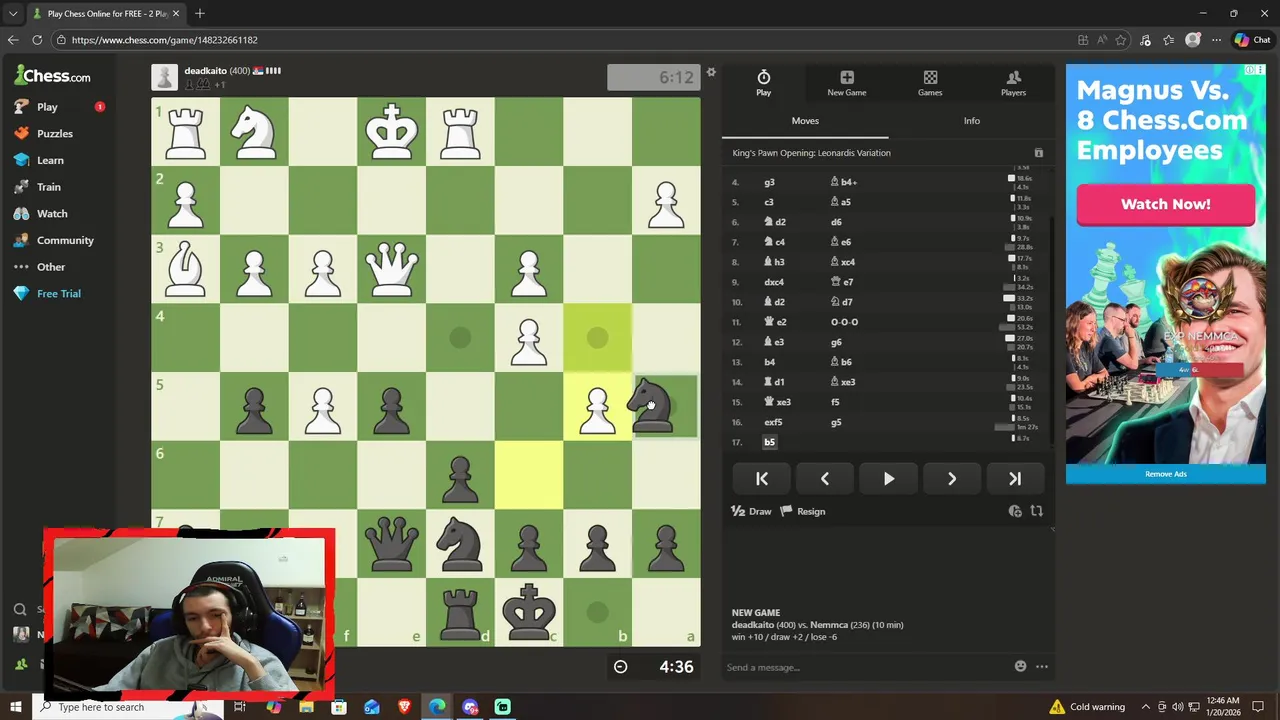Jump to the first move
This screenshot has height=720, width=1280.
761,479
